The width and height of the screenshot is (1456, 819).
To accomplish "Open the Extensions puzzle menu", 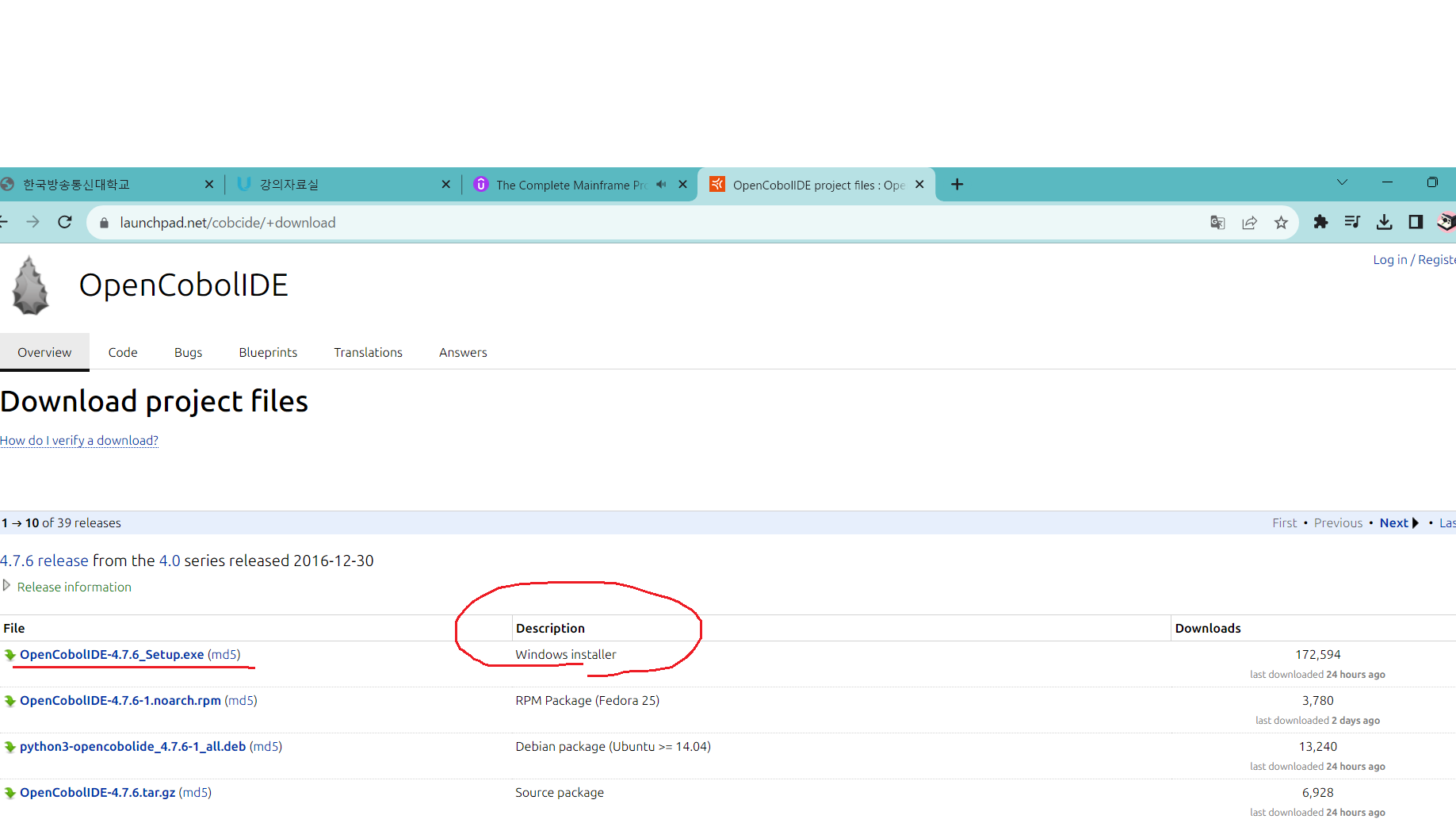I will tap(1320, 223).
